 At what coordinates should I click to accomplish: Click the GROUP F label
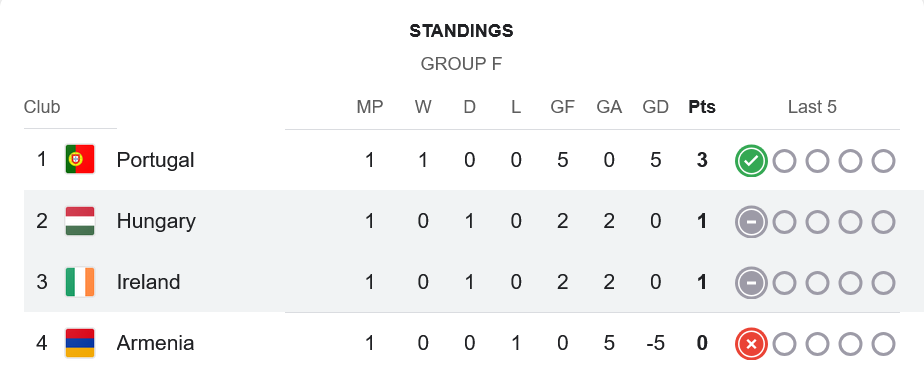(x=461, y=64)
